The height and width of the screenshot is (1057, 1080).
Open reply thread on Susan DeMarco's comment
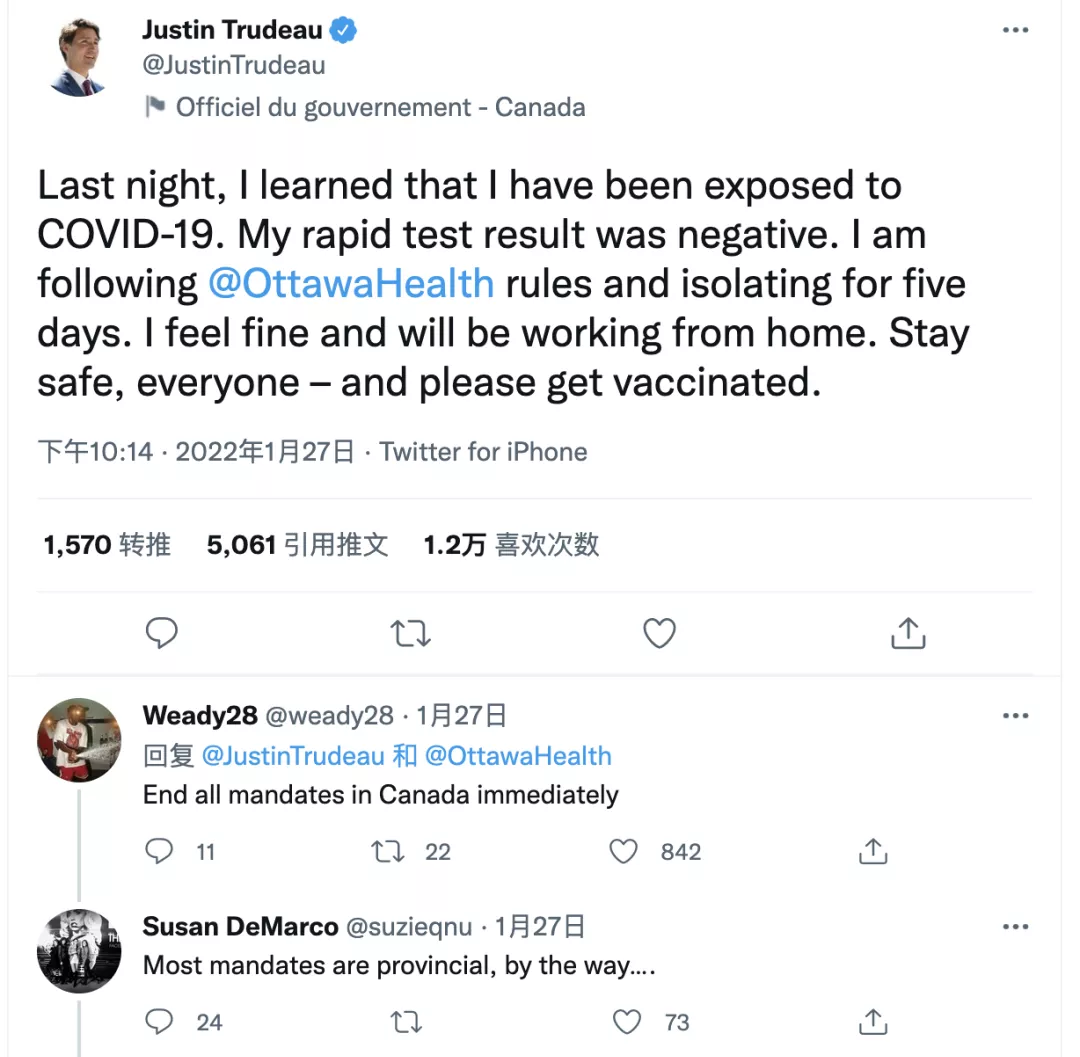160,1021
